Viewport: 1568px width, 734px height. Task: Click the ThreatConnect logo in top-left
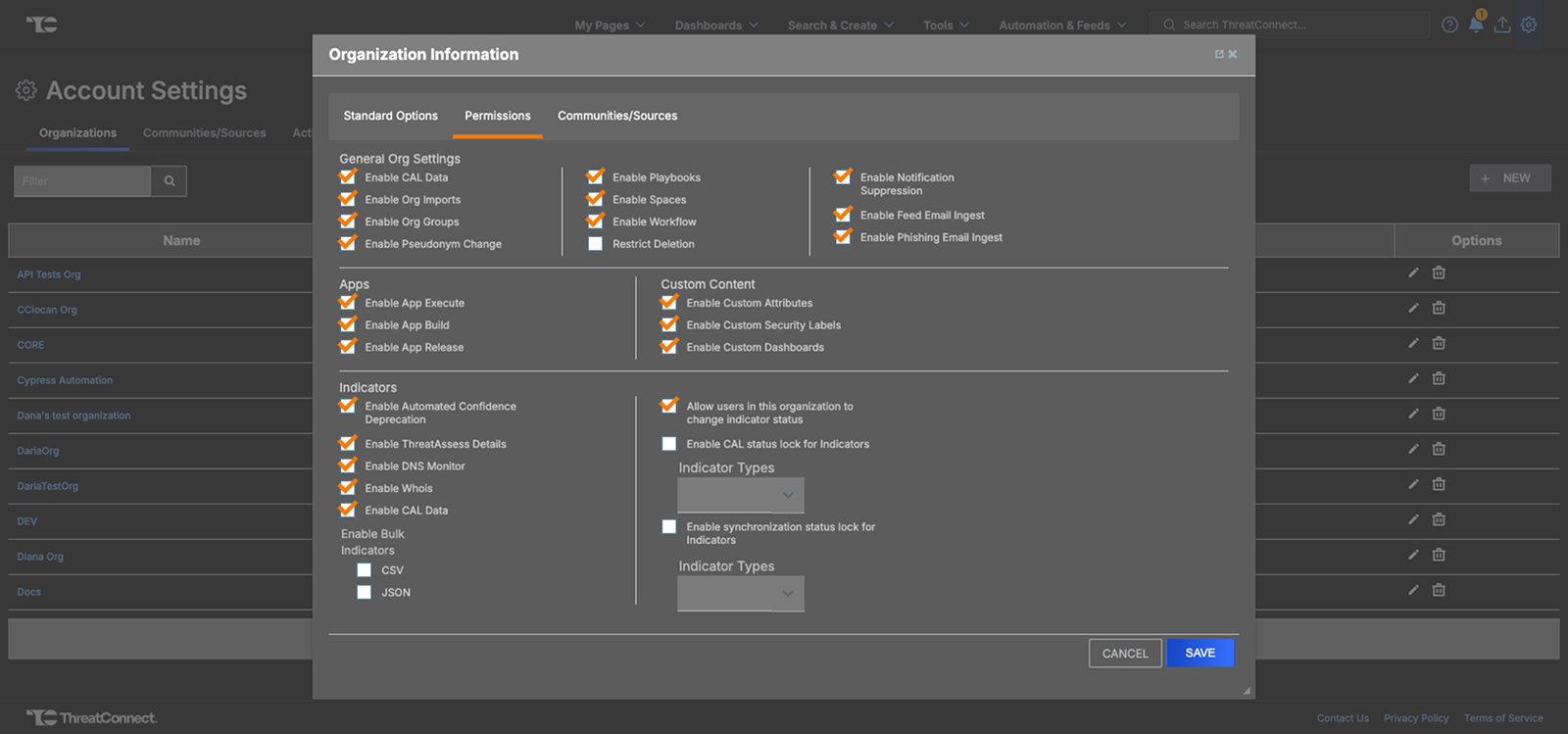41,24
